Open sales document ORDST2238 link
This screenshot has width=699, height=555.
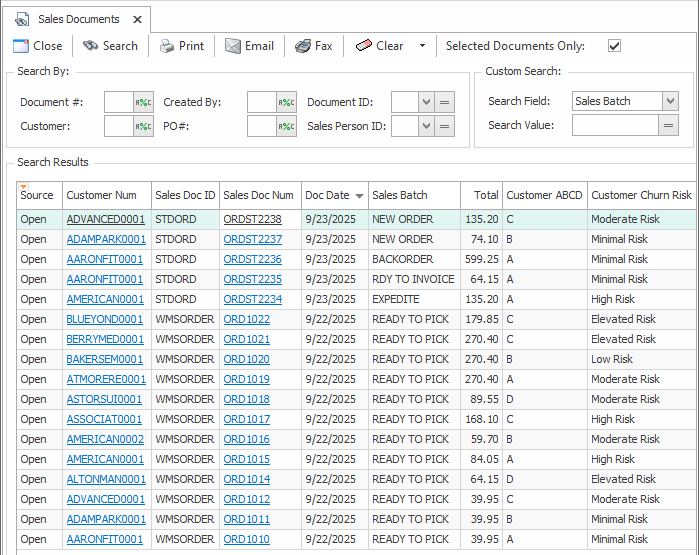tap(252, 219)
